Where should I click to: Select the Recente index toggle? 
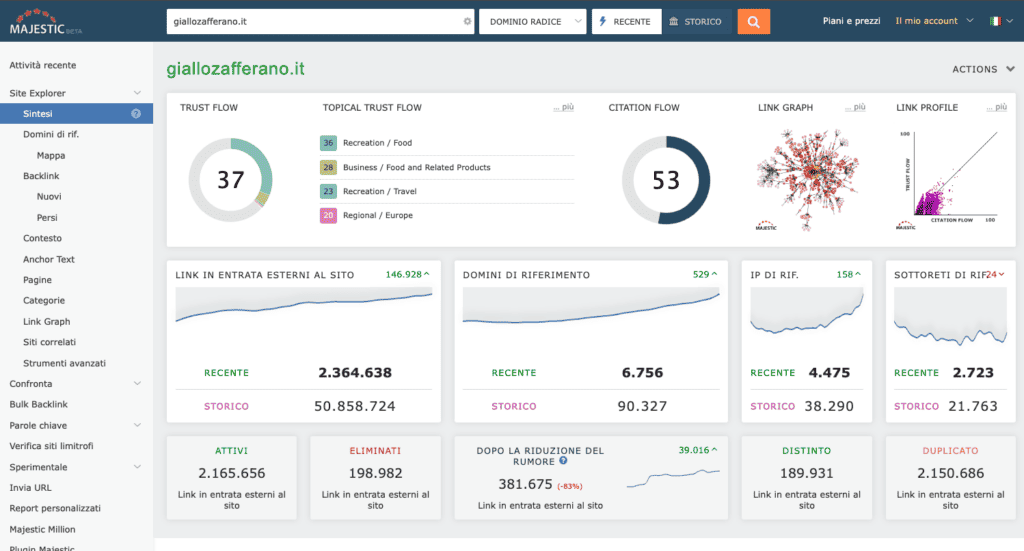click(626, 22)
